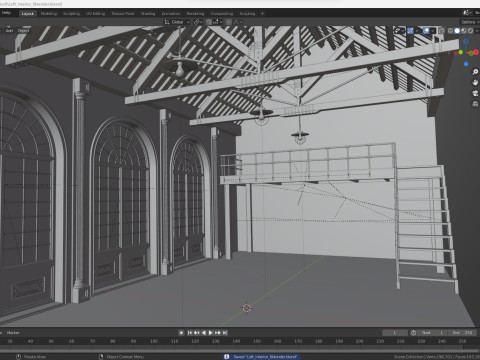Switch to Scripting workspace tab
Screen dimensions: 480x360
(247, 14)
